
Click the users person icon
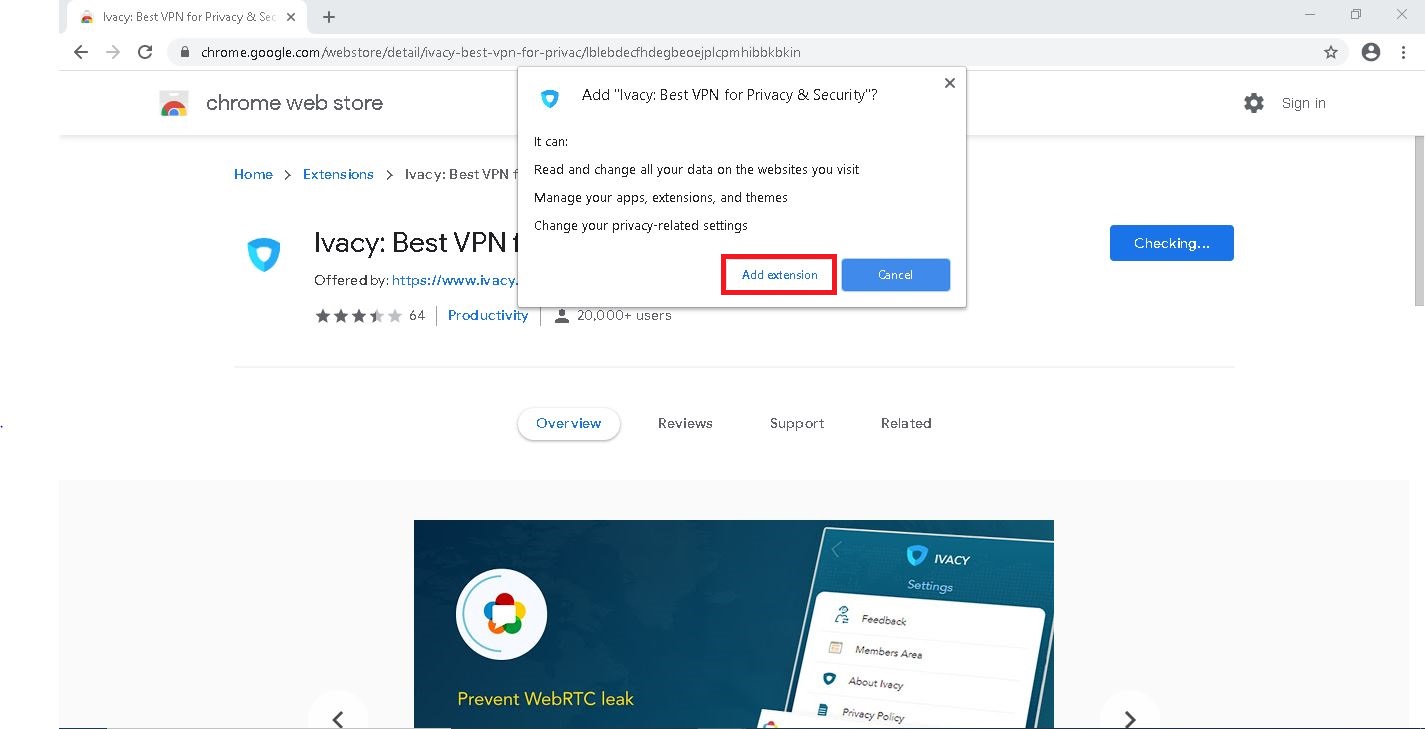(562, 316)
